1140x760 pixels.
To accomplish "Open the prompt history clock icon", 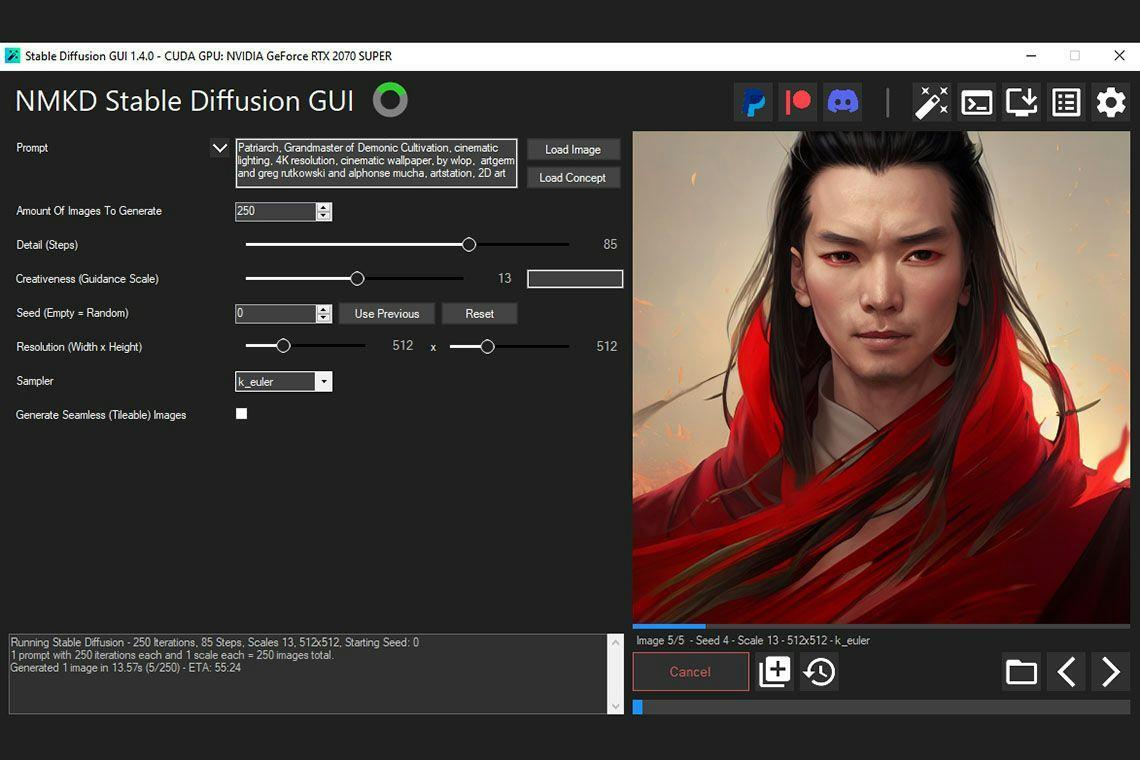I will pyautogui.click(x=819, y=671).
